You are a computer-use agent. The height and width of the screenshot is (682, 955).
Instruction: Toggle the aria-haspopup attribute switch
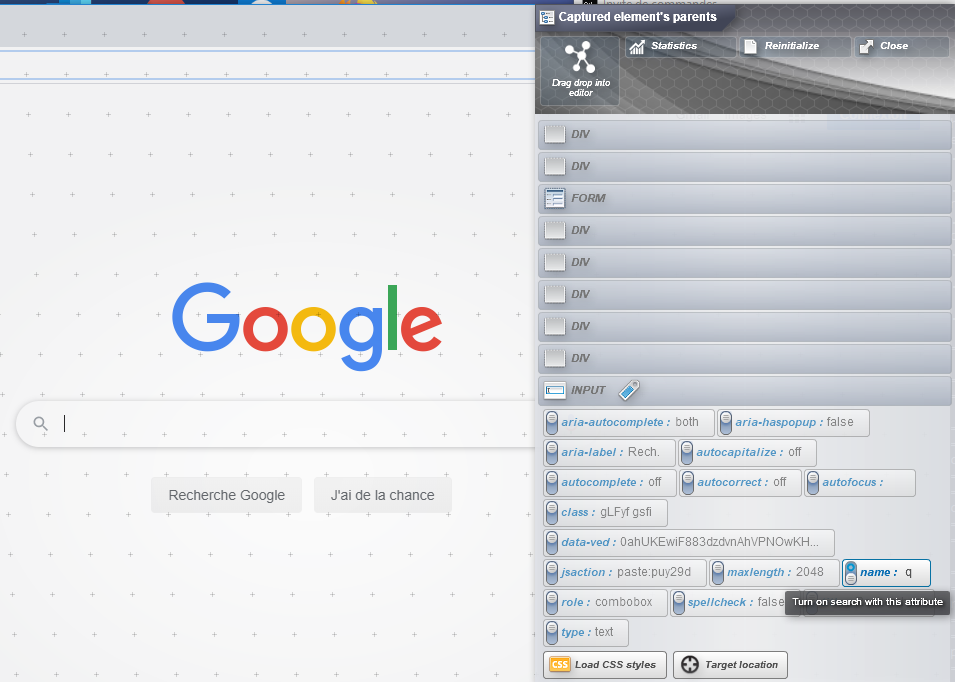[725, 423]
